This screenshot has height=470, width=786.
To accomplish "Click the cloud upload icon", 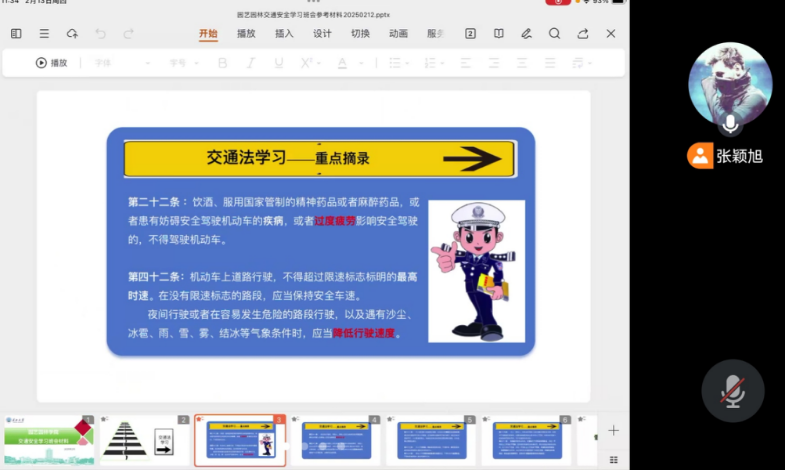I will point(72,33).
